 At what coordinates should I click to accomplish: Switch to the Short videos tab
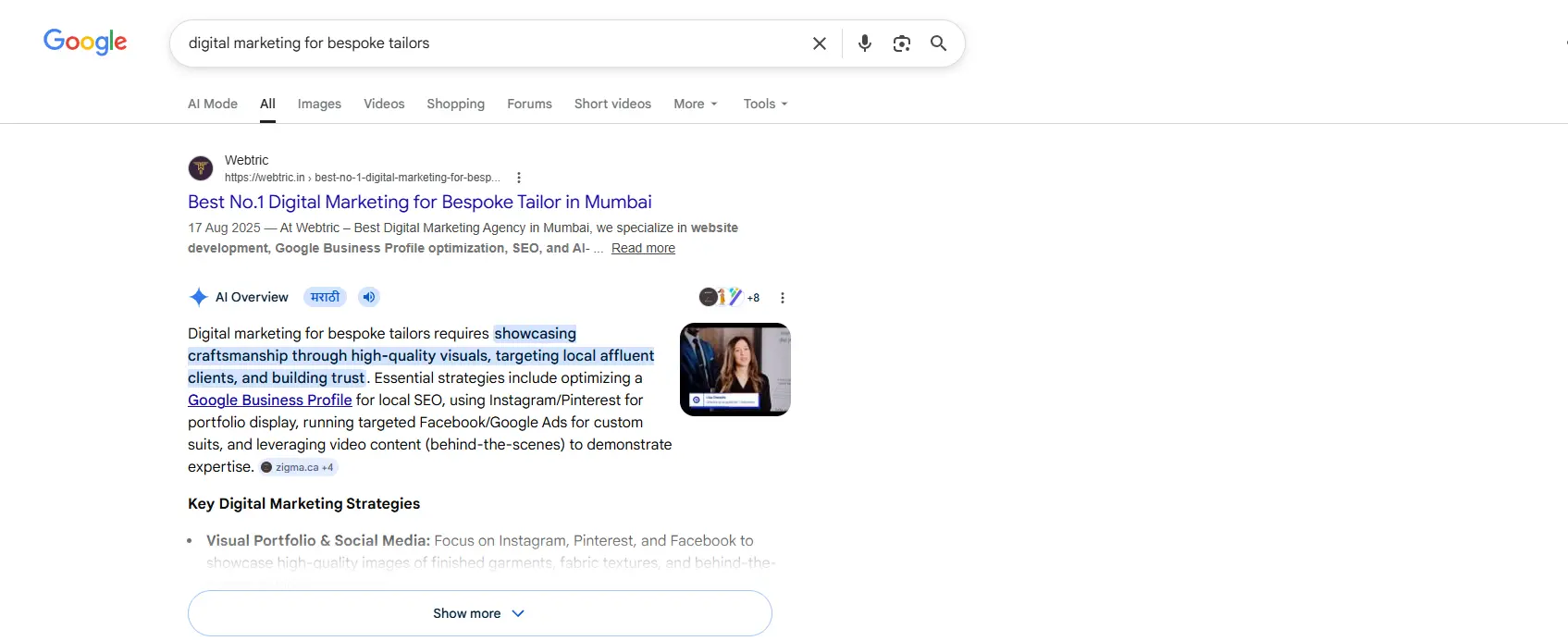pos(612,104)
